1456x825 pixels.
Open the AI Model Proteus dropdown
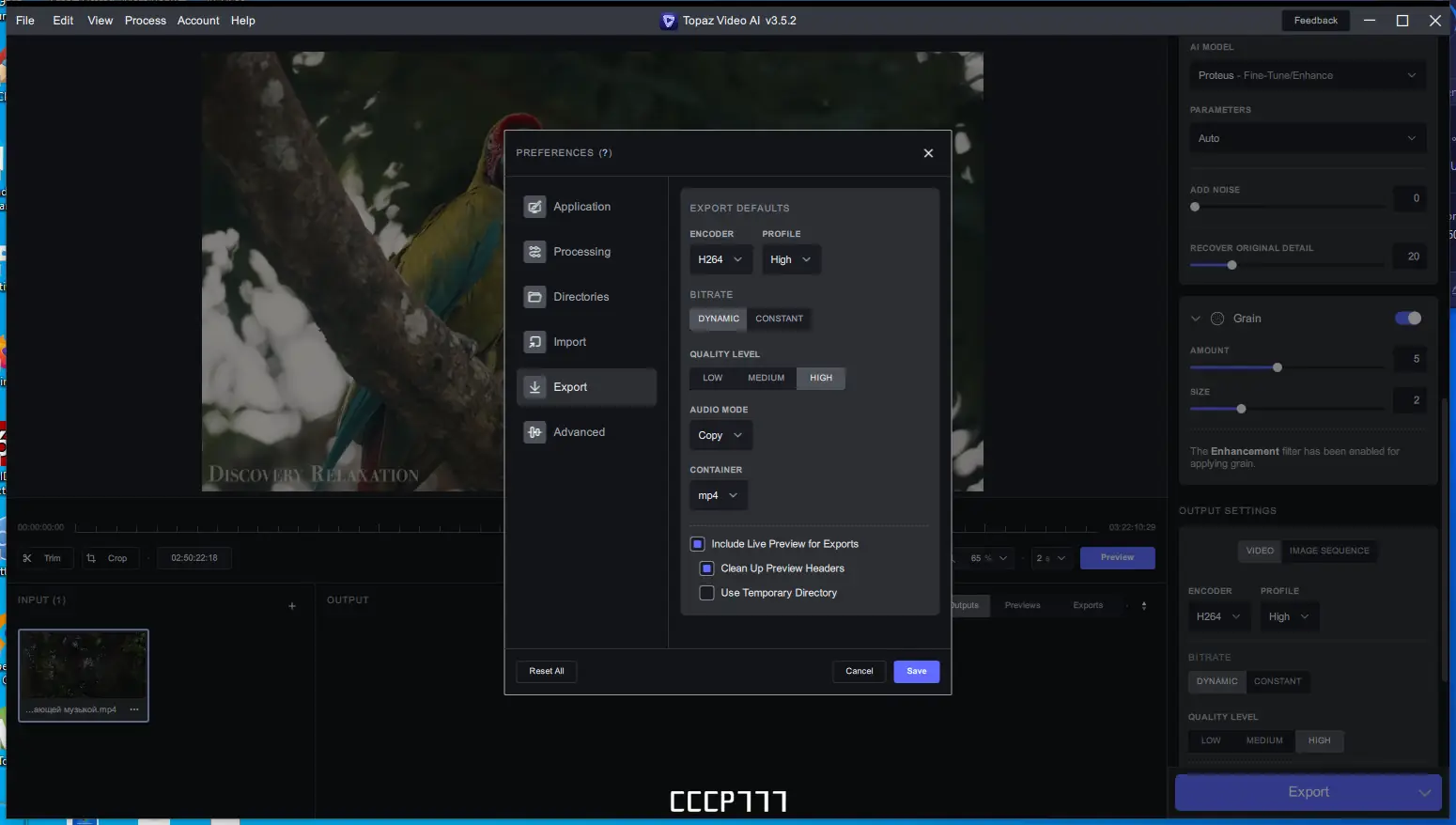click(1307, 75)
